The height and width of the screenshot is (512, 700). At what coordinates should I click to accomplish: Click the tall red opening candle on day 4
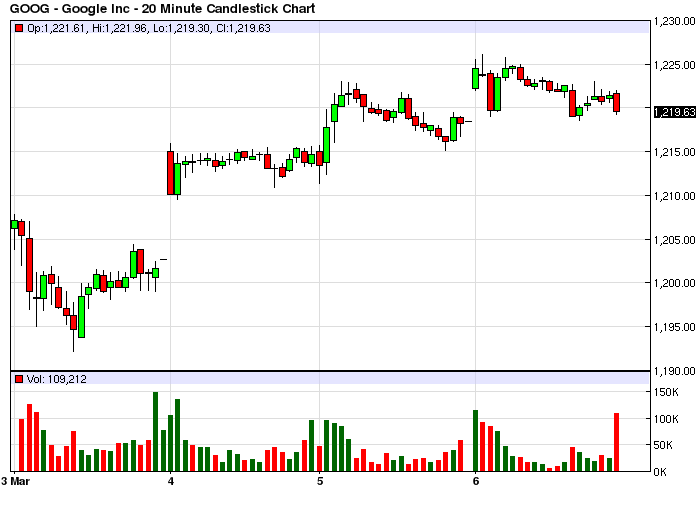[x=171, y=173]
